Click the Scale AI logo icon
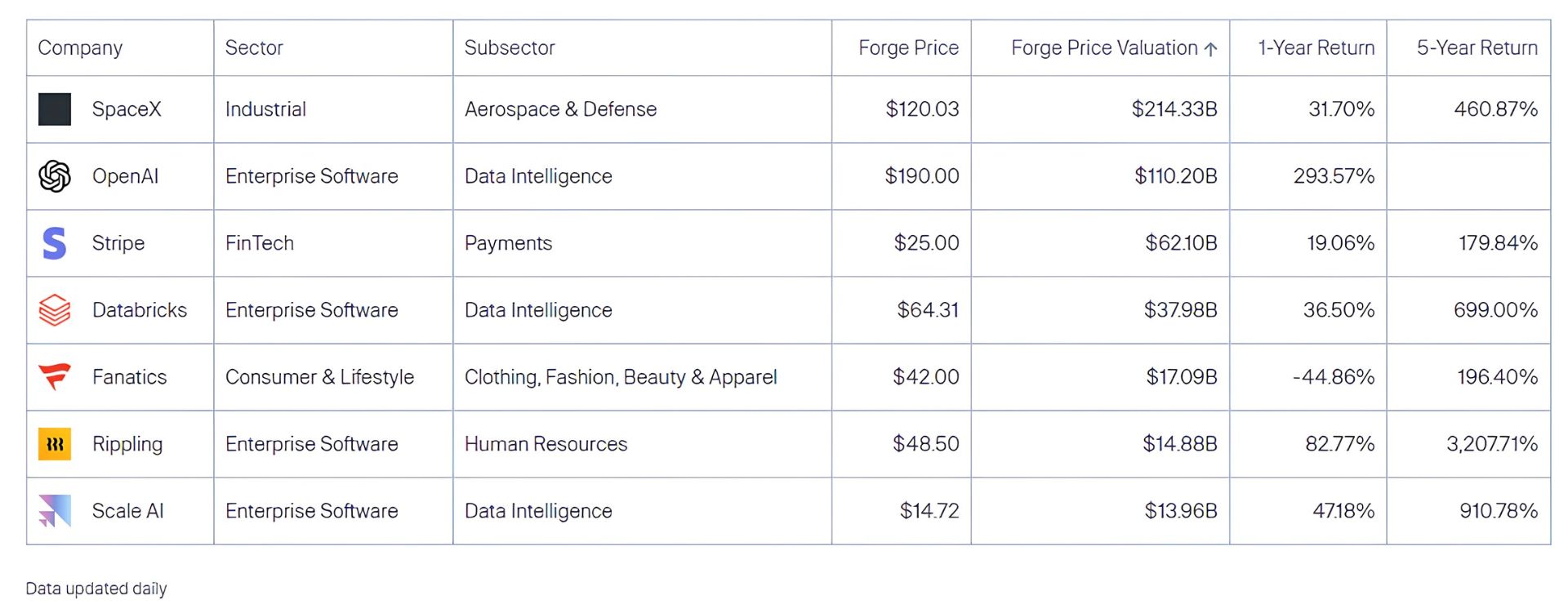The width and height of the screenshot is (1568, 604). tap(55, 511)
